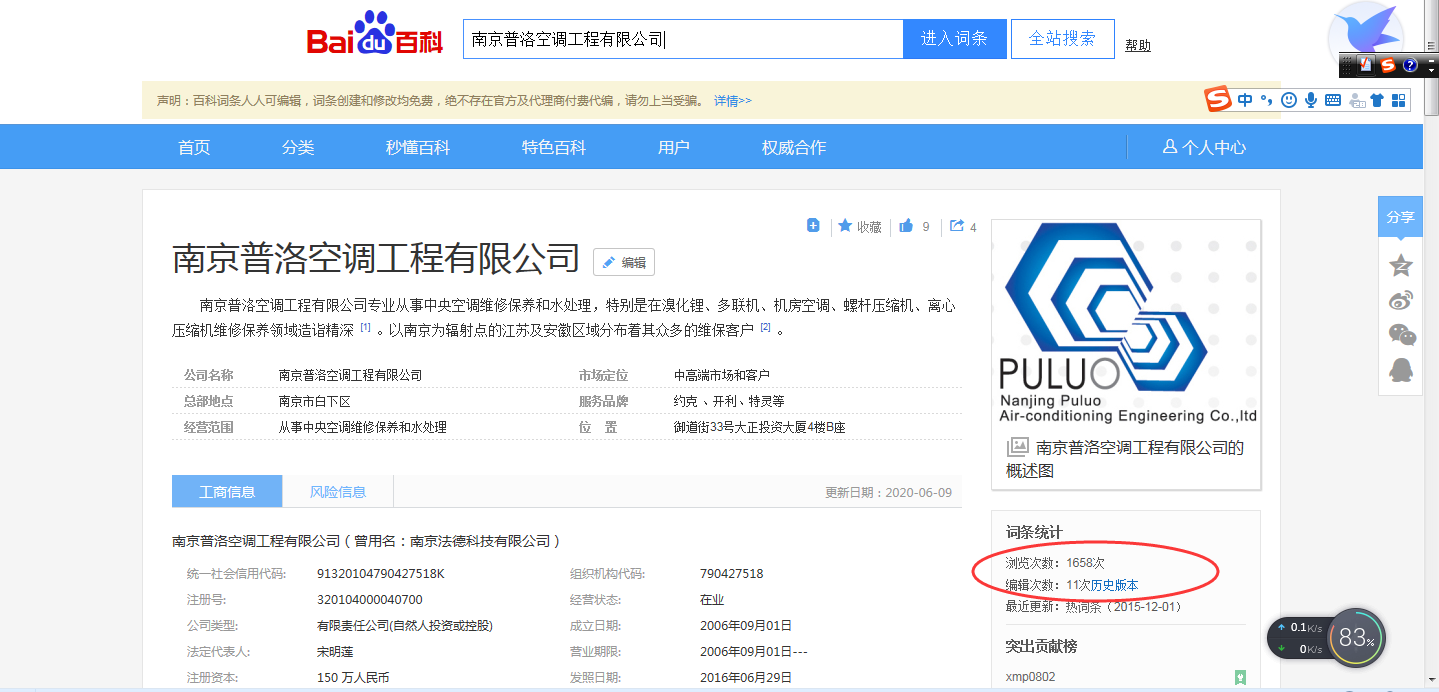This screenshot has width=1439, height=692.
Task: Open the 特色百科 navigation item
Action: click(554, 147)
